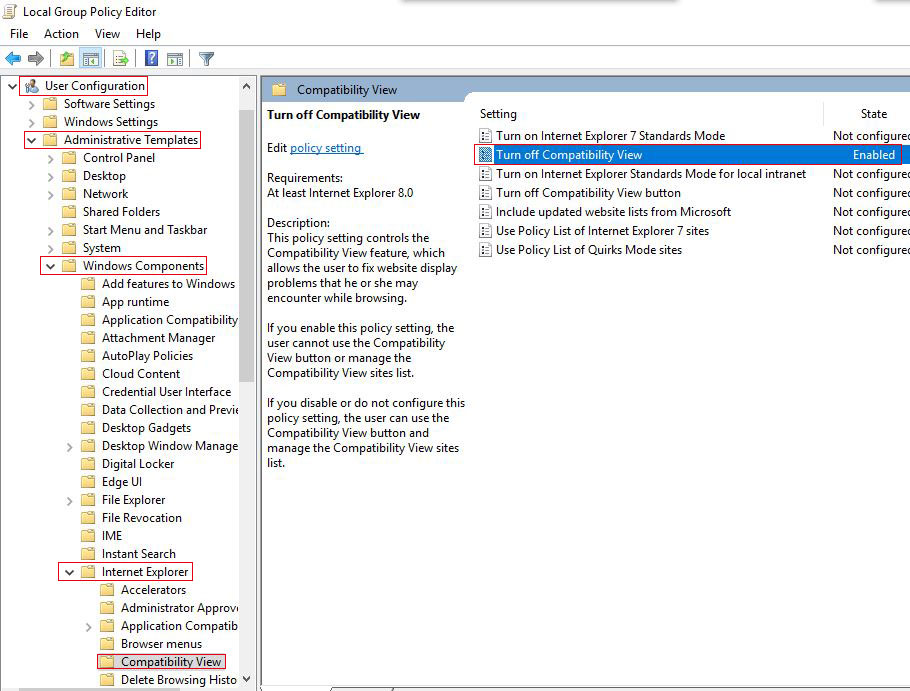Click the policy icon for Turn off Compatibility View
The image size is (910, 691).
pos(485,155)
